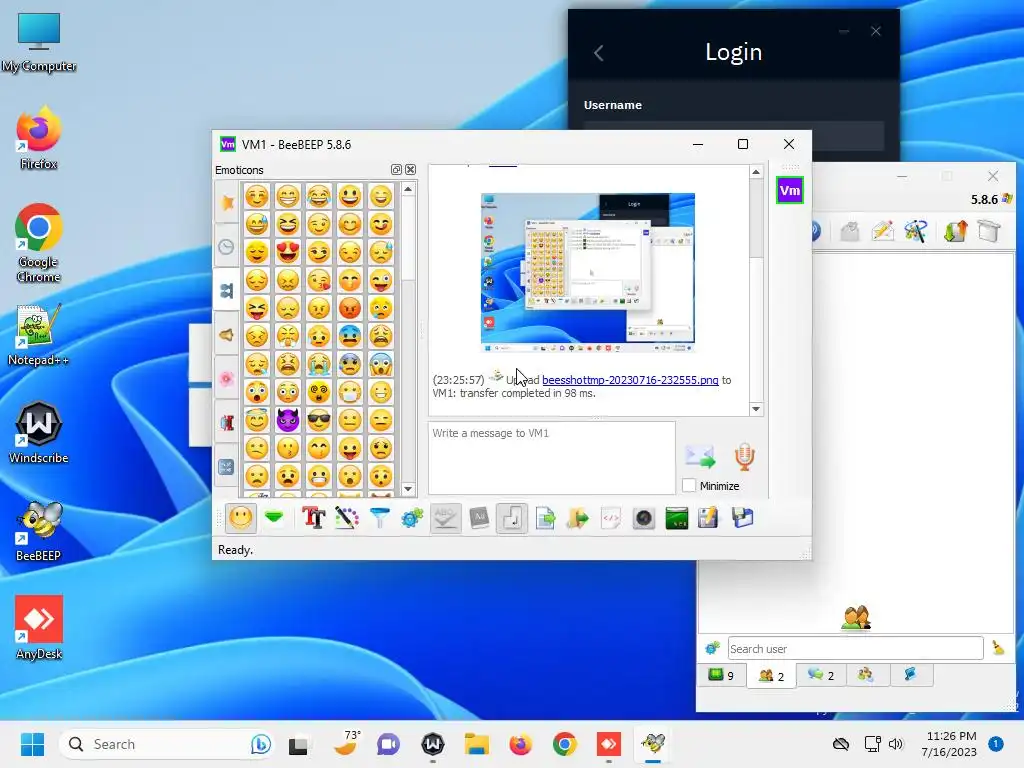The height and width of the screenshot is (768, 1024).
Task: Toggle the dictionary word completer icon
Action: [479, 519]
